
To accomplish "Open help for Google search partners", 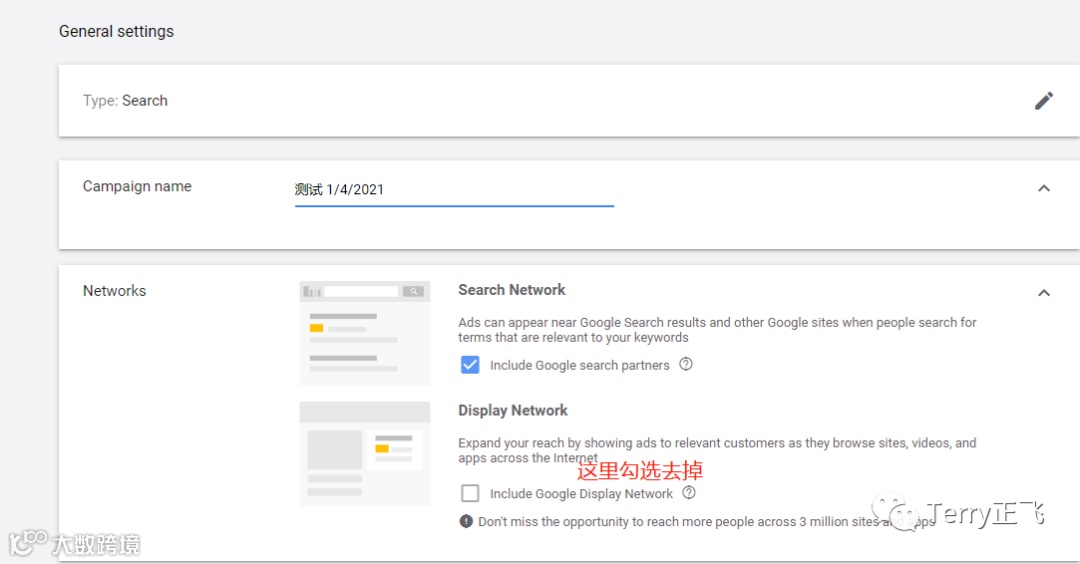I will [685, 364].
